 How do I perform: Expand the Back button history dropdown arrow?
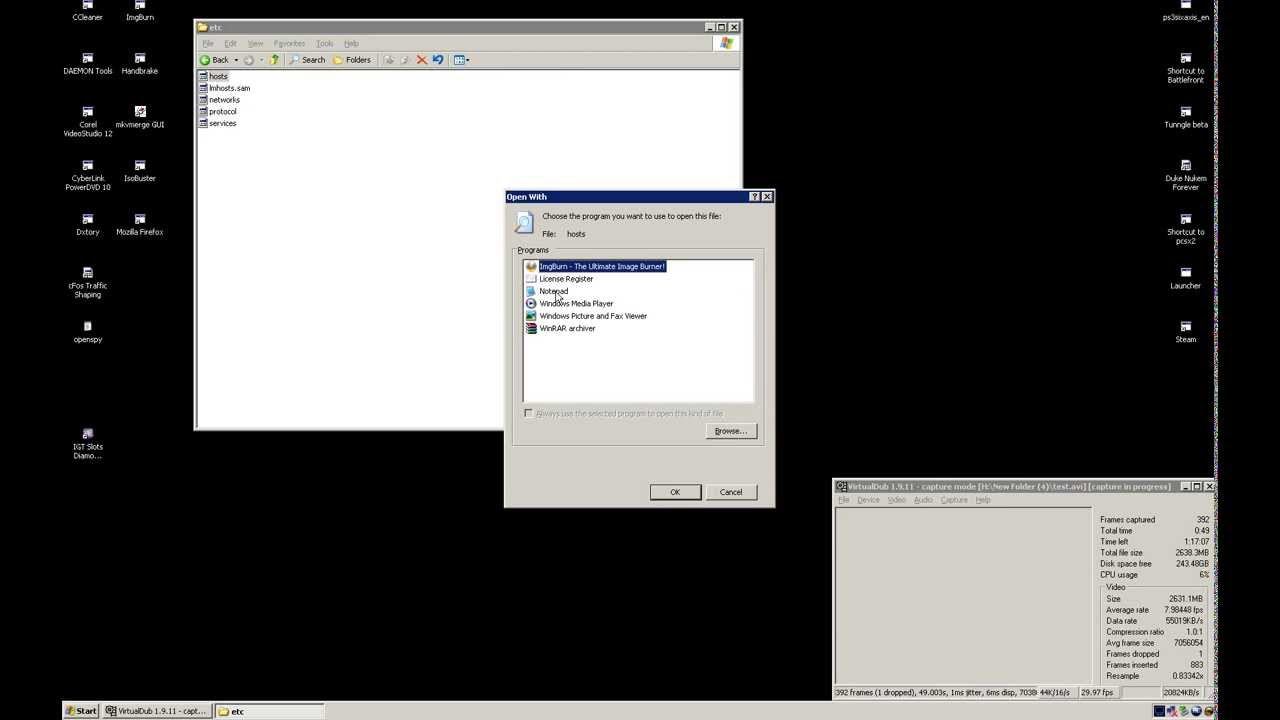236,60
